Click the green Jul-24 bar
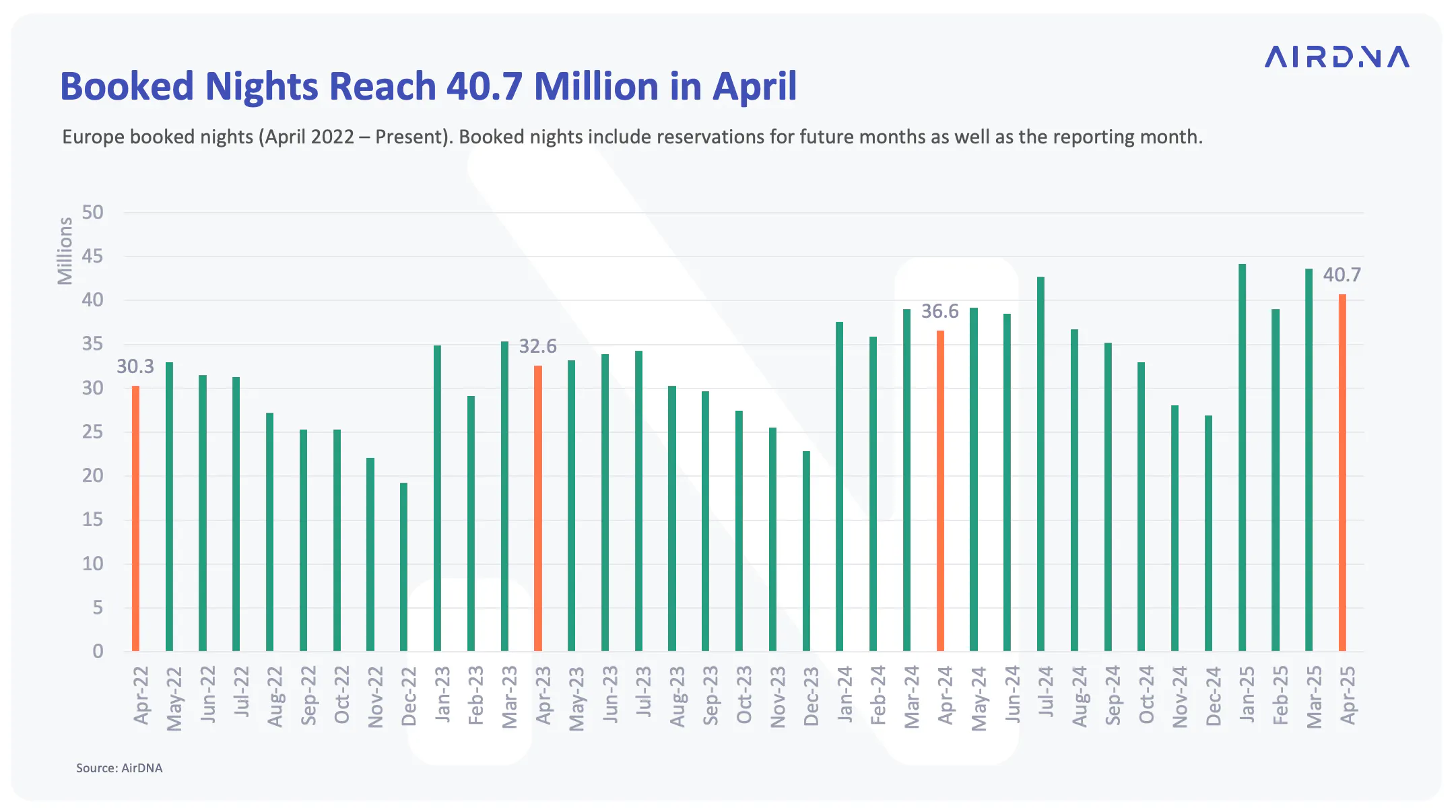1456x812 pixels. pos(1040,464)
